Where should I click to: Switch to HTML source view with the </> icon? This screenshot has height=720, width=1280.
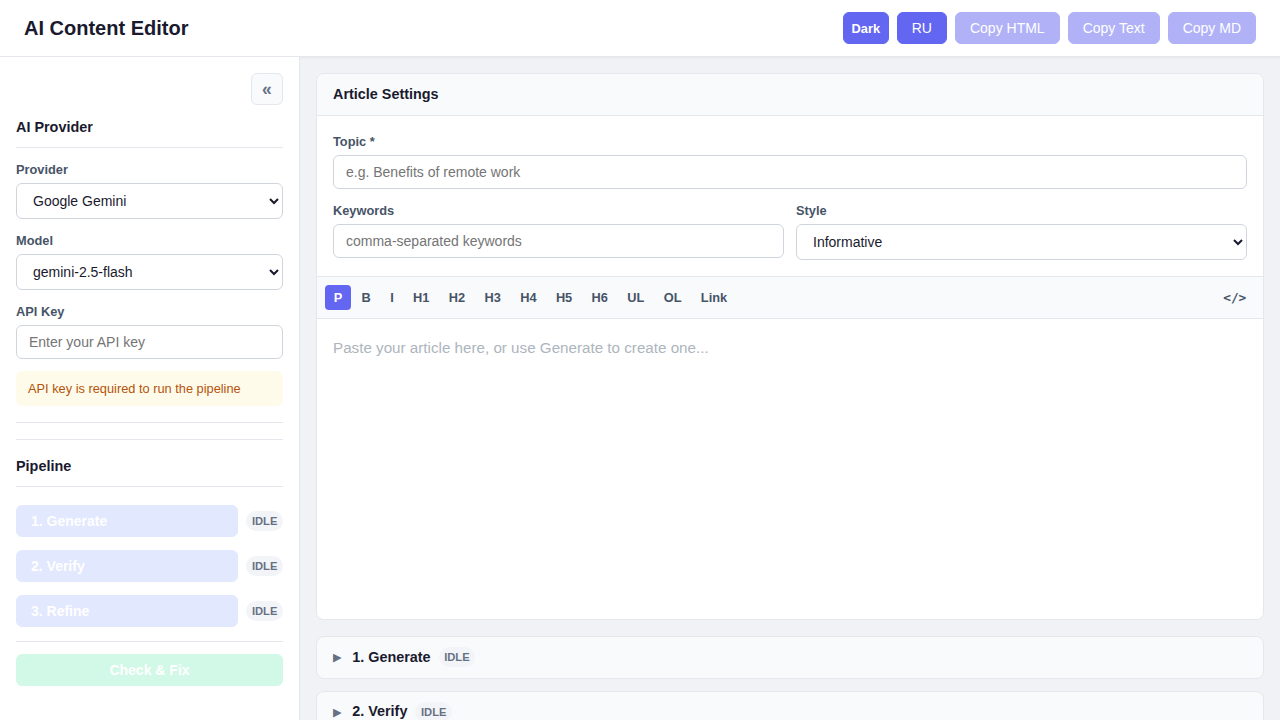[x=1234, y=297]
